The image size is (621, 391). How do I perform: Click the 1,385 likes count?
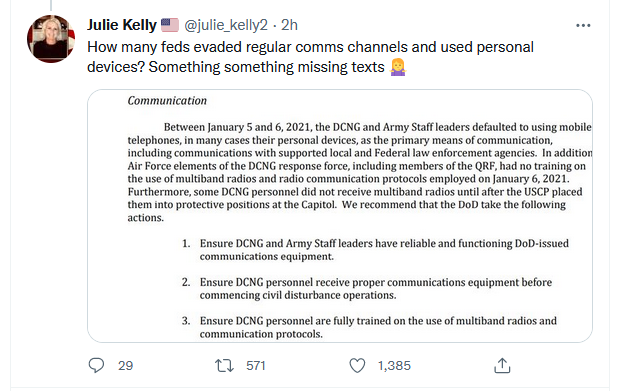tap(394, 365)
